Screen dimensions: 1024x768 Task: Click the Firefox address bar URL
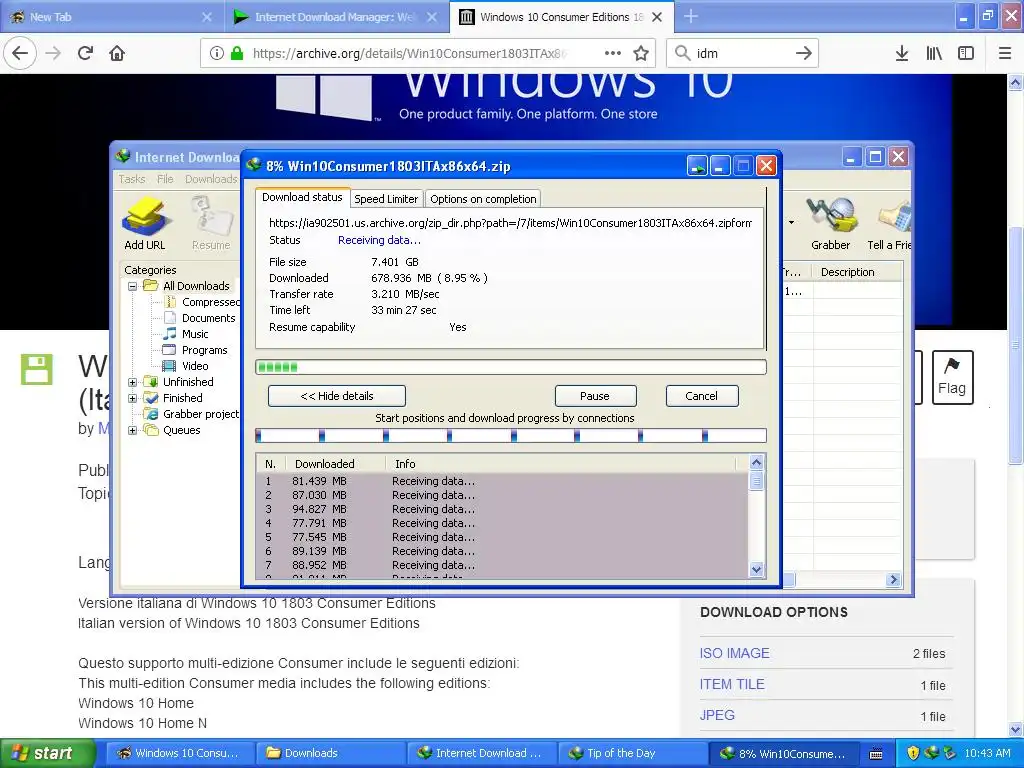[x=410, y=54]
